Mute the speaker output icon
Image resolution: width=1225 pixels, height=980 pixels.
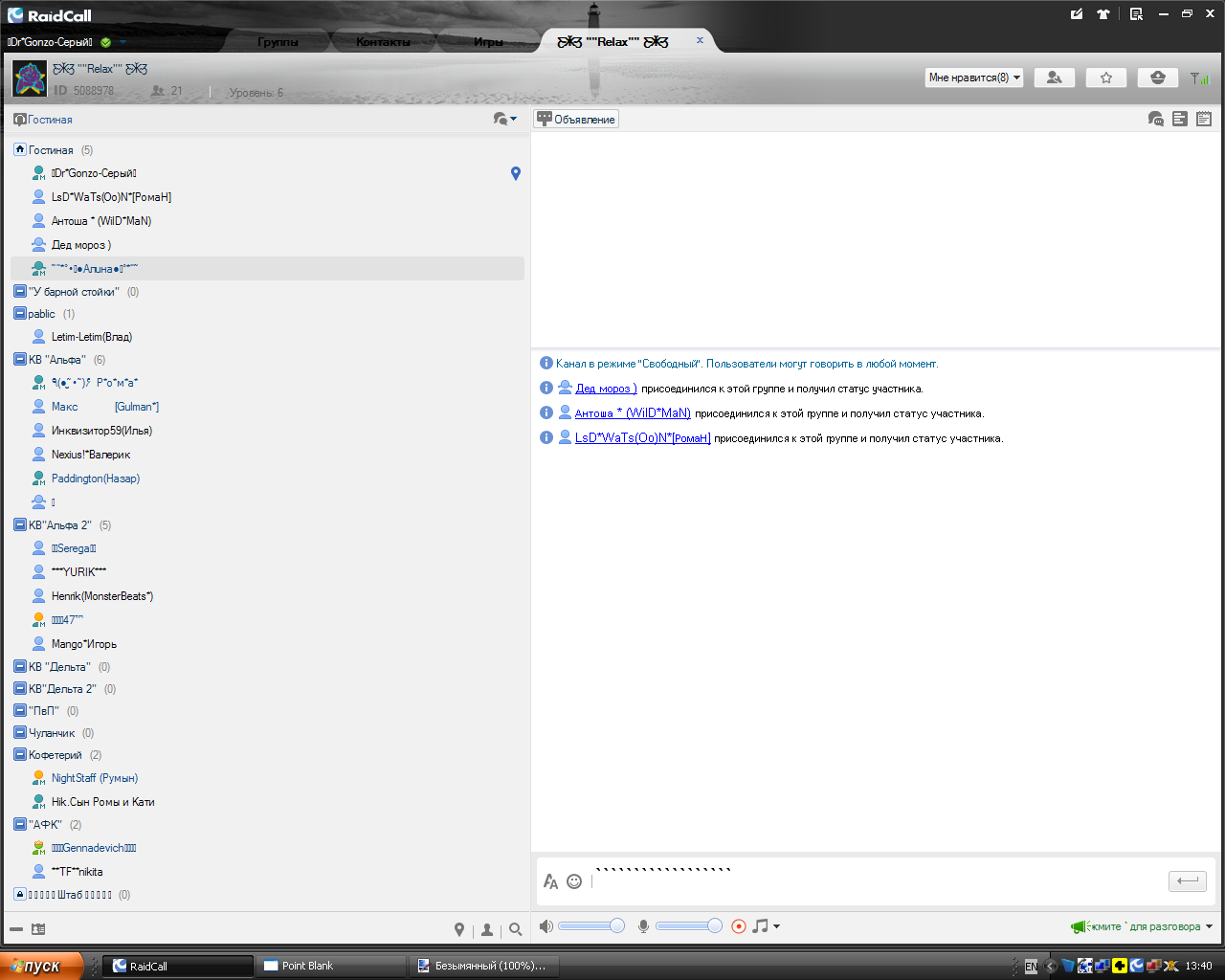(546, 925)
